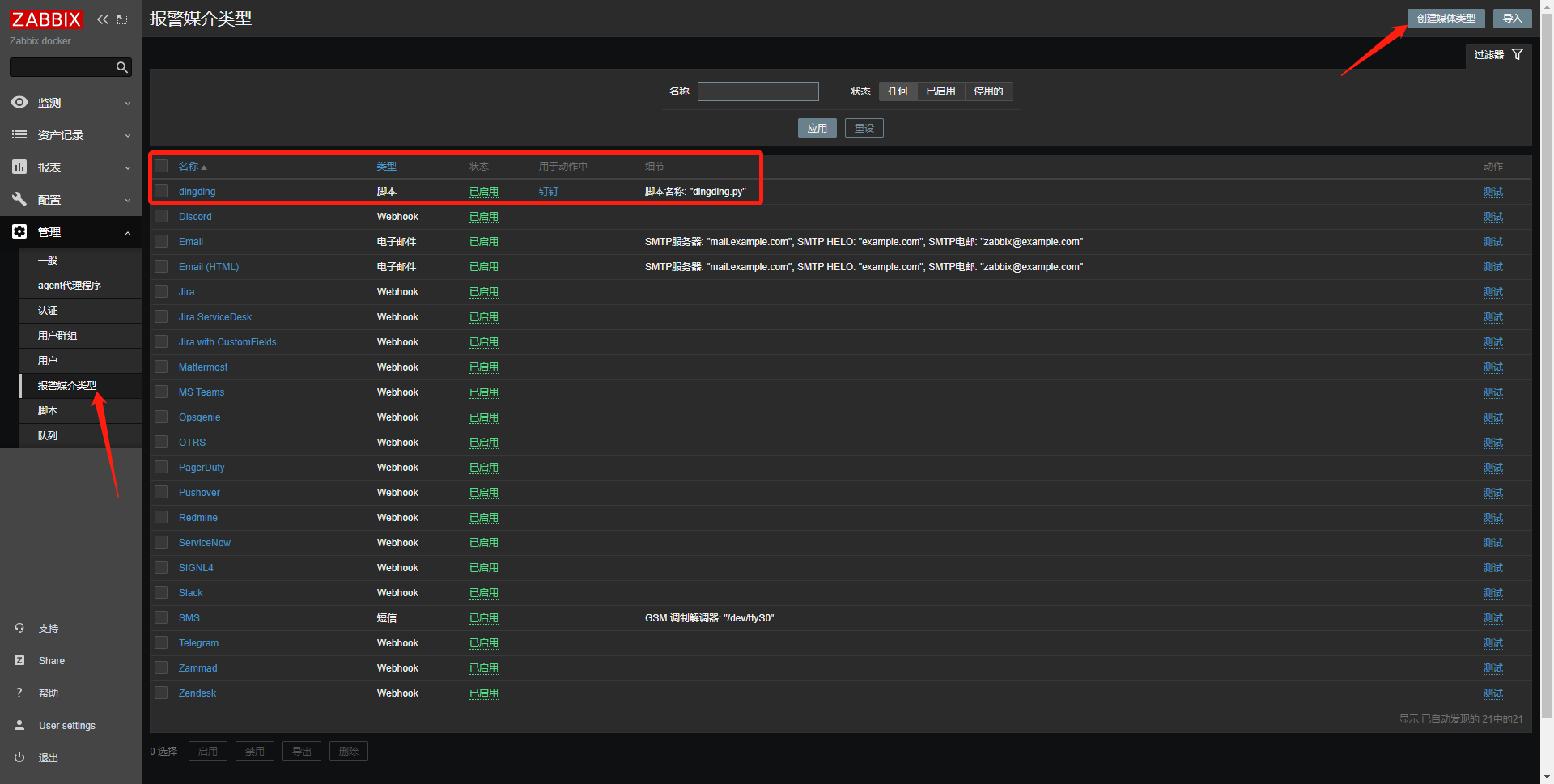This screenshot has width=1554, height=784.
Task: Collapse the 管理 menu chevron
Action: 128,233
